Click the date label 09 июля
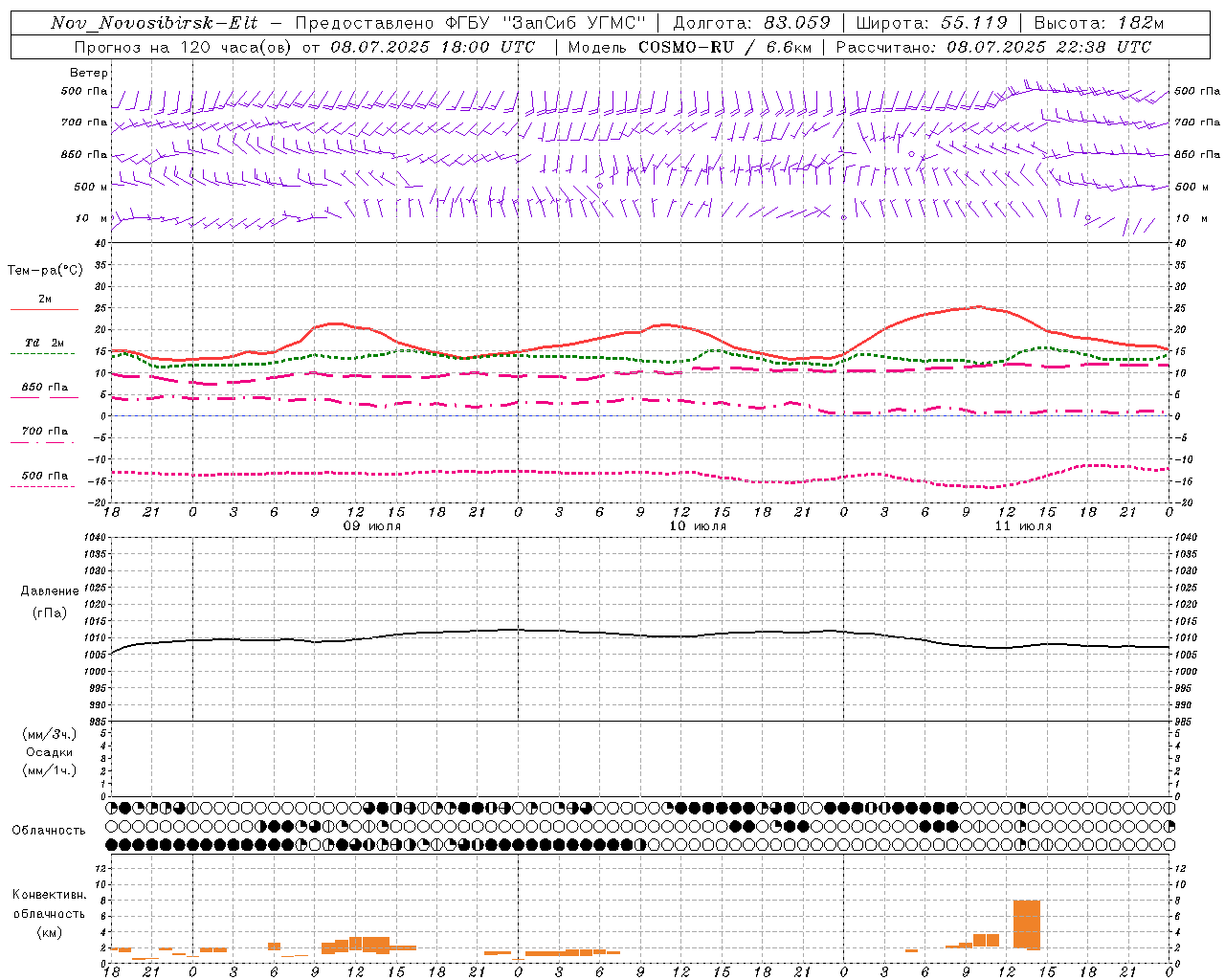1225x980 pixels. 372,526
